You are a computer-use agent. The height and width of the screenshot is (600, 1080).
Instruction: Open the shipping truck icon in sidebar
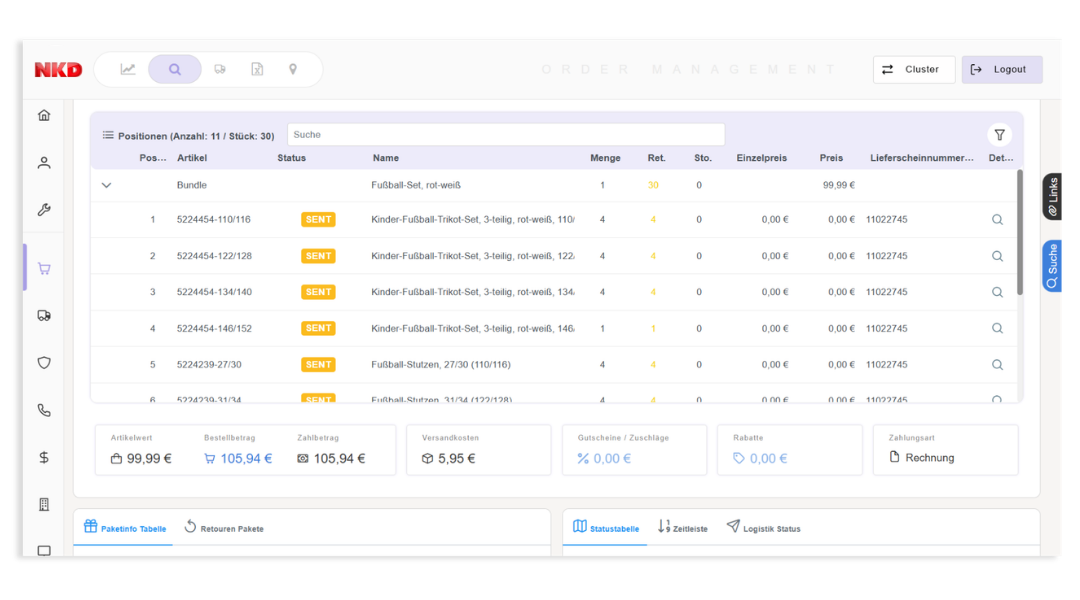[43, 315]
